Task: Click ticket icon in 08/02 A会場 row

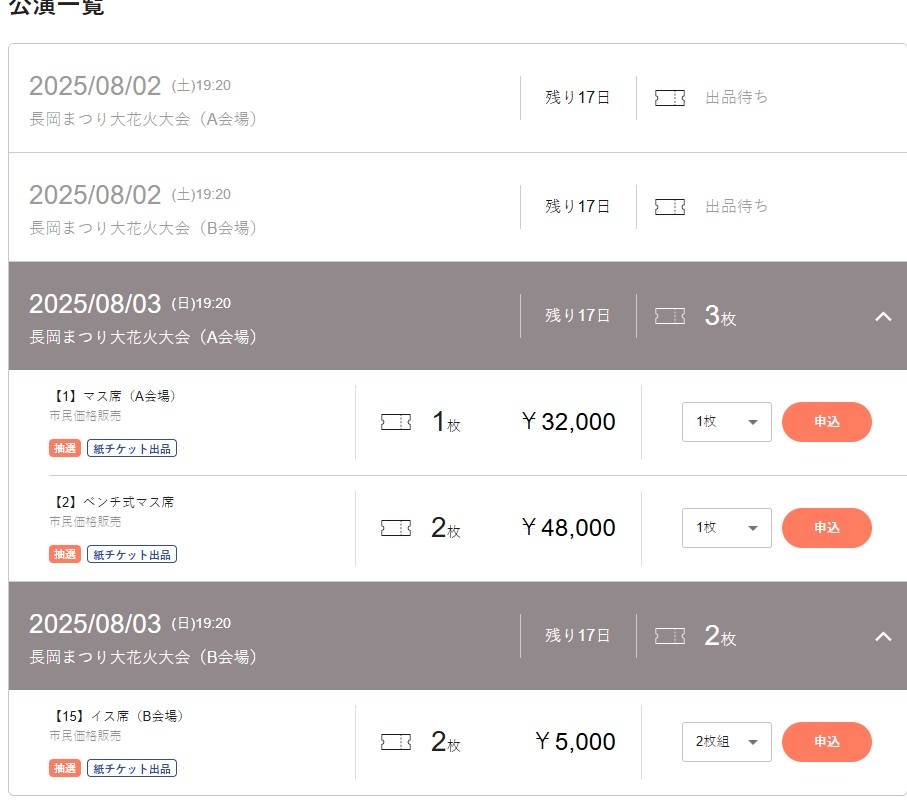Action: (x=670, y=98)
